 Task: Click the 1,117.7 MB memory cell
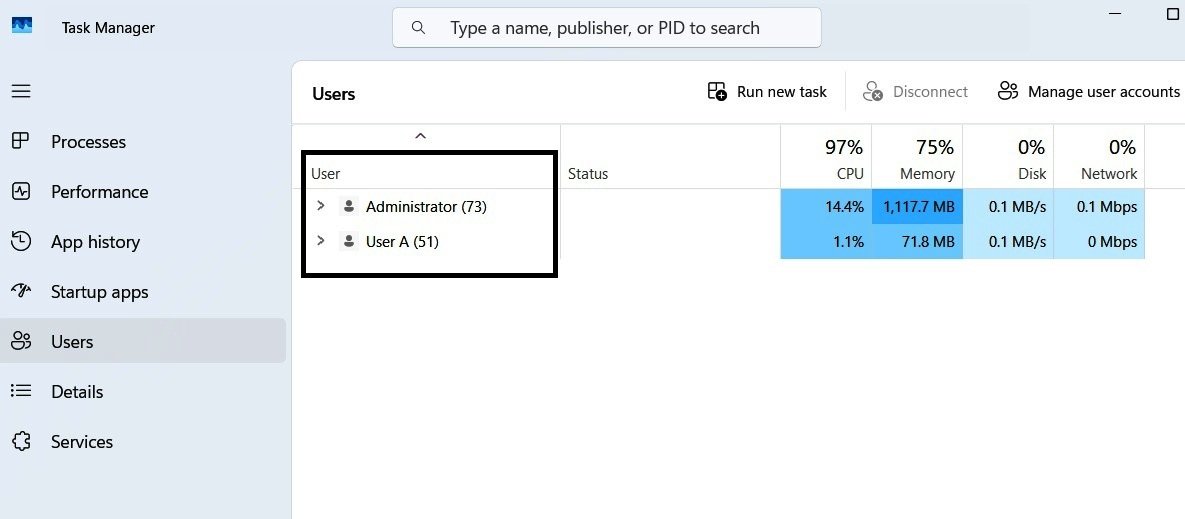point(917,206)
